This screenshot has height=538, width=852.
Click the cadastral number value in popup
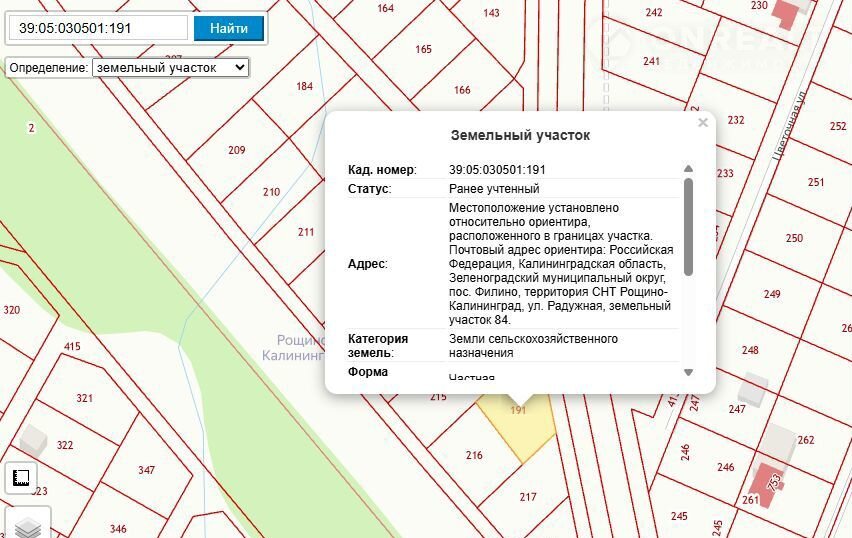click(497, 169)
